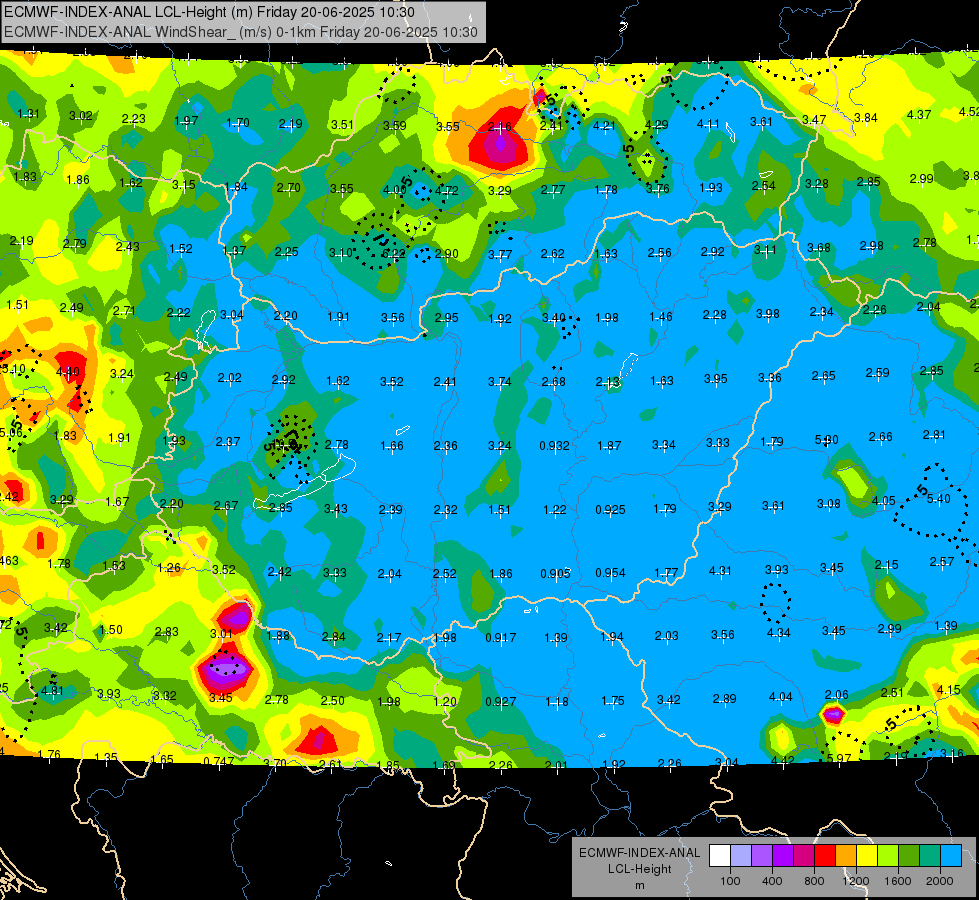
Task: Click the legend tick label 100
Action: point(730,881)
